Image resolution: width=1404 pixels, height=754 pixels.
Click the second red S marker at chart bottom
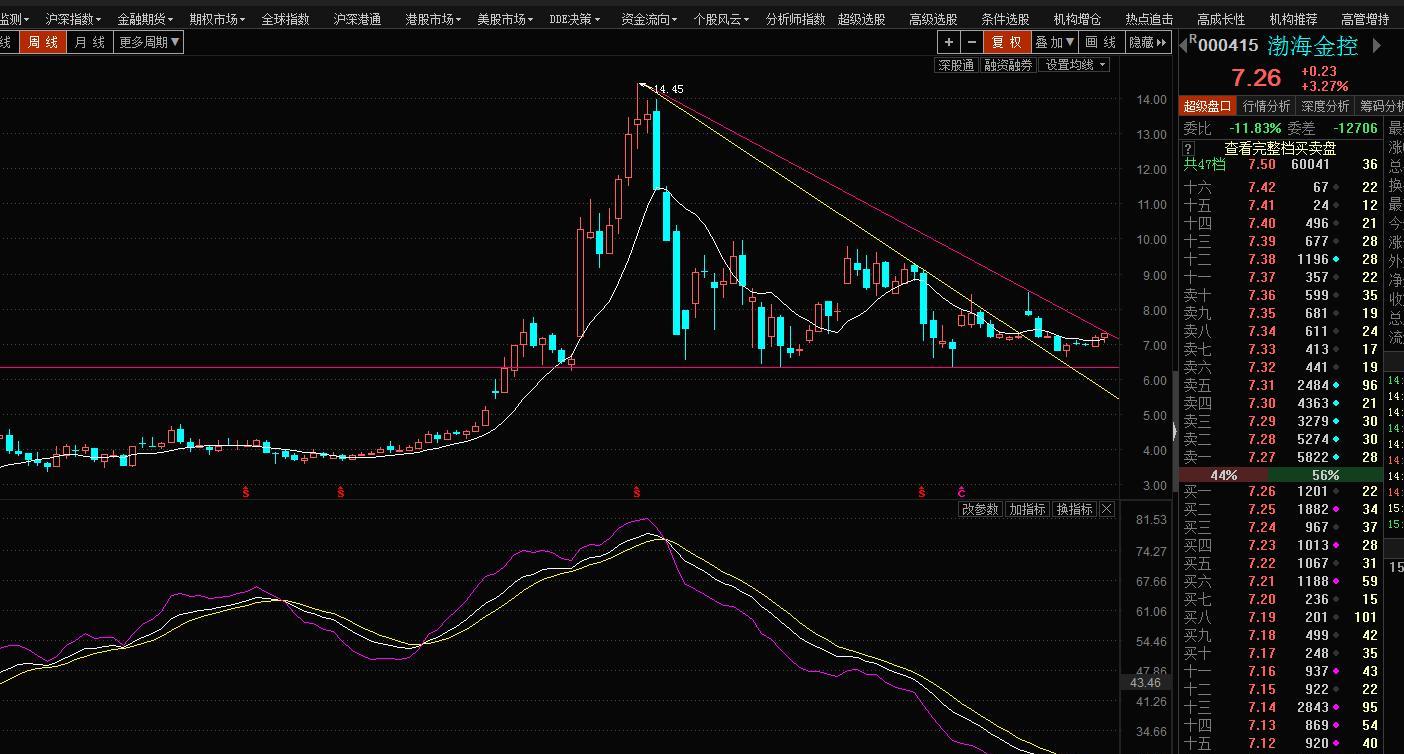tap(341, 492)
